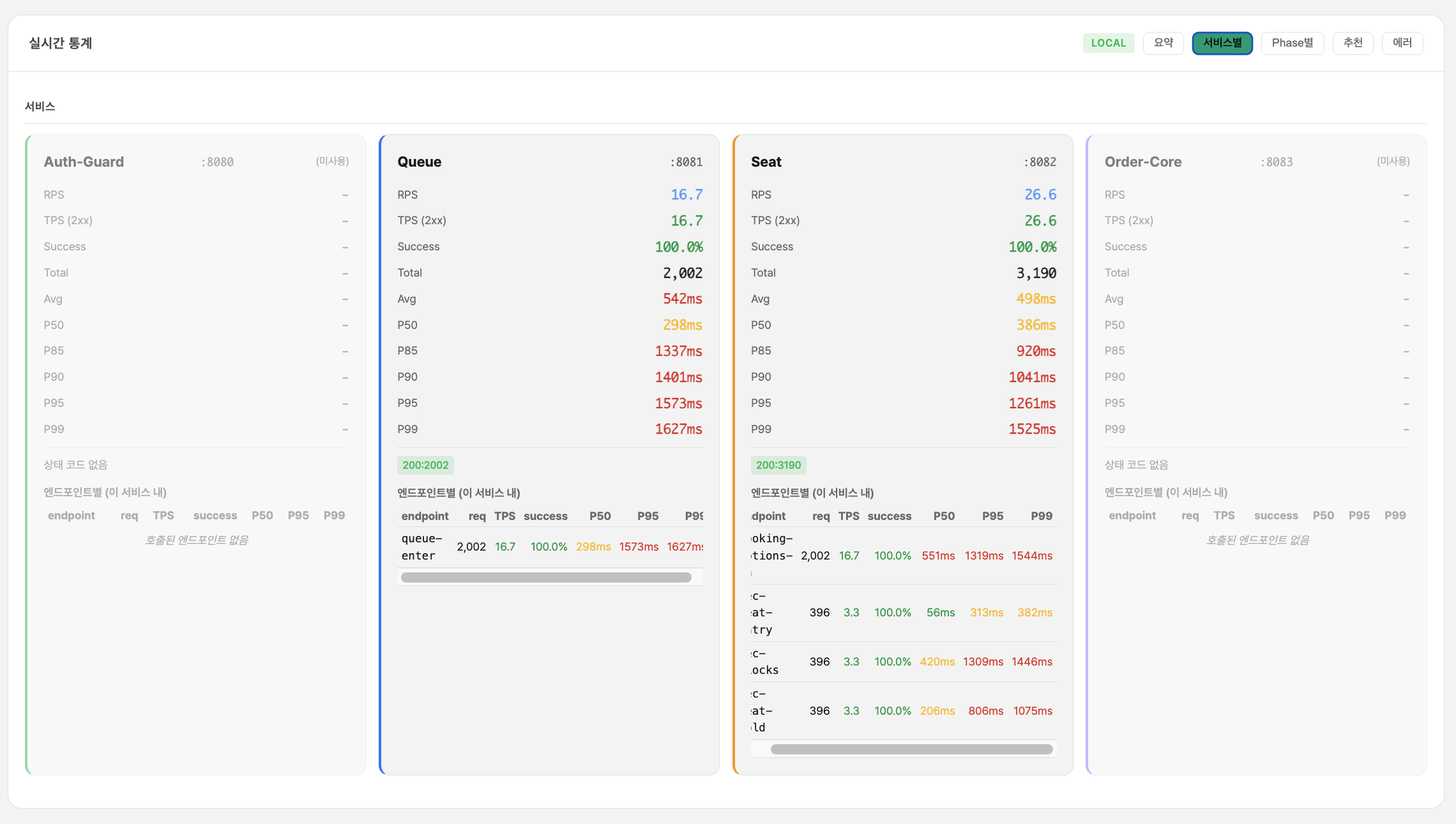
Task: Click success column header in Seat table
Action: [889, 516]
